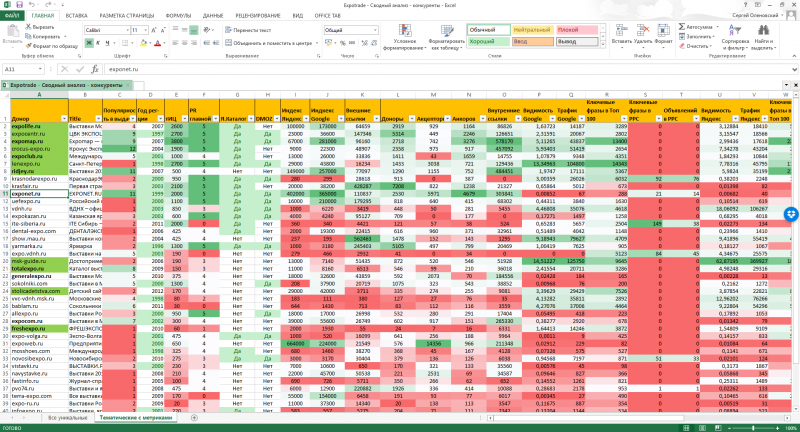The width and height of the screenshot is (800, 432).
Task: Decrease the cell indent
Action: 206,43
